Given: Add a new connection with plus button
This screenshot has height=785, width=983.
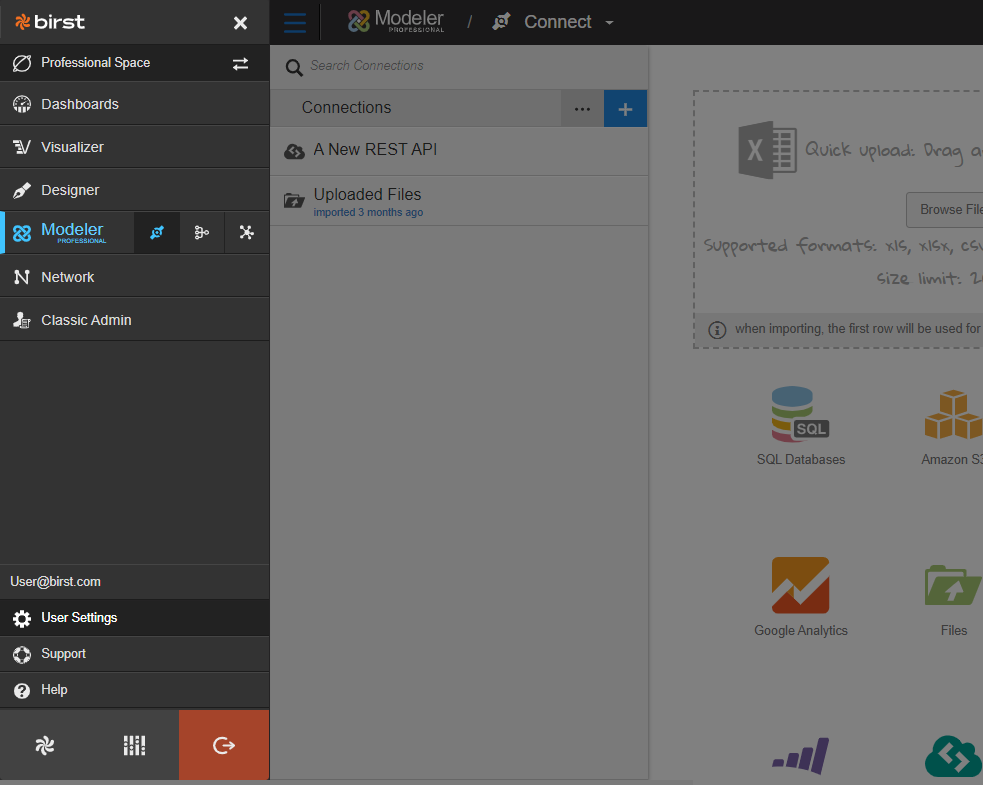Looking at the screenshot, I should (625, 108).
